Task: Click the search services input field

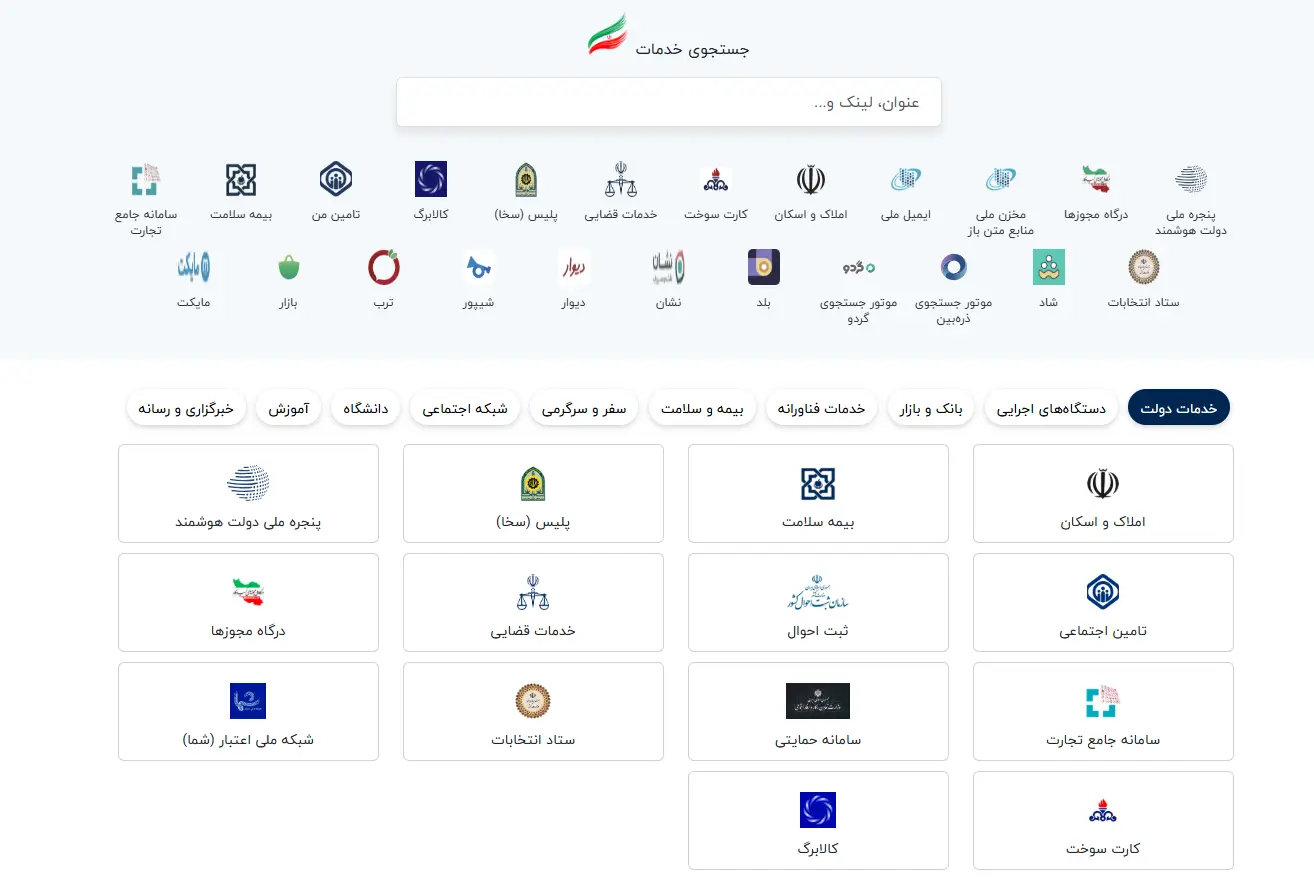Action: [668, 103]
